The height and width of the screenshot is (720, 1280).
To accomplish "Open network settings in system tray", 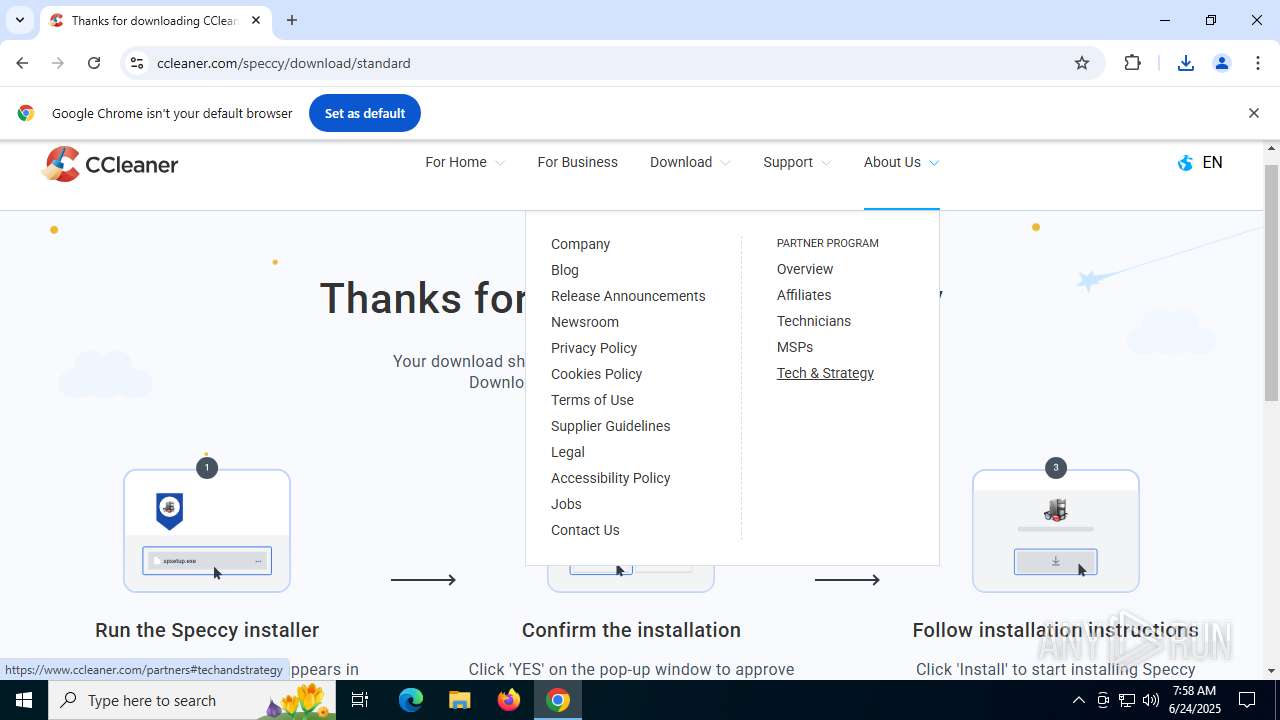I will (x=1127, y=700).
